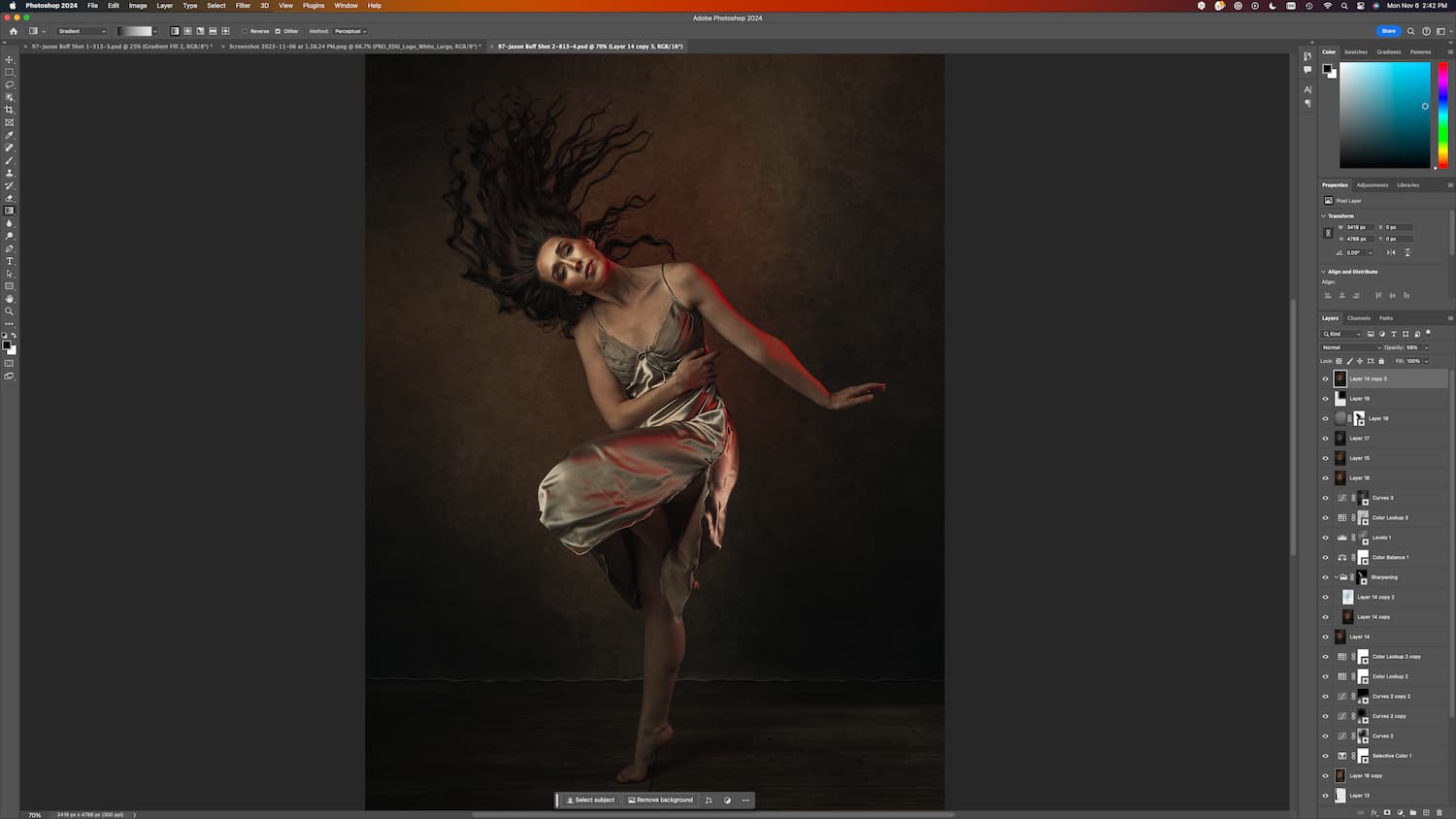The image size is (1456, 819).
Task: Switch to the Channels tab
Action: (1358, 318)
